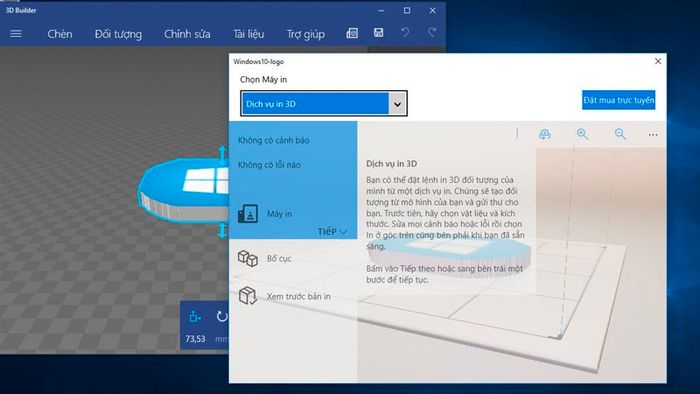Click the Không có lỗi nào text
Image resolution: width=700 pixels, height=394 pixels.
[x=269, y=165]
